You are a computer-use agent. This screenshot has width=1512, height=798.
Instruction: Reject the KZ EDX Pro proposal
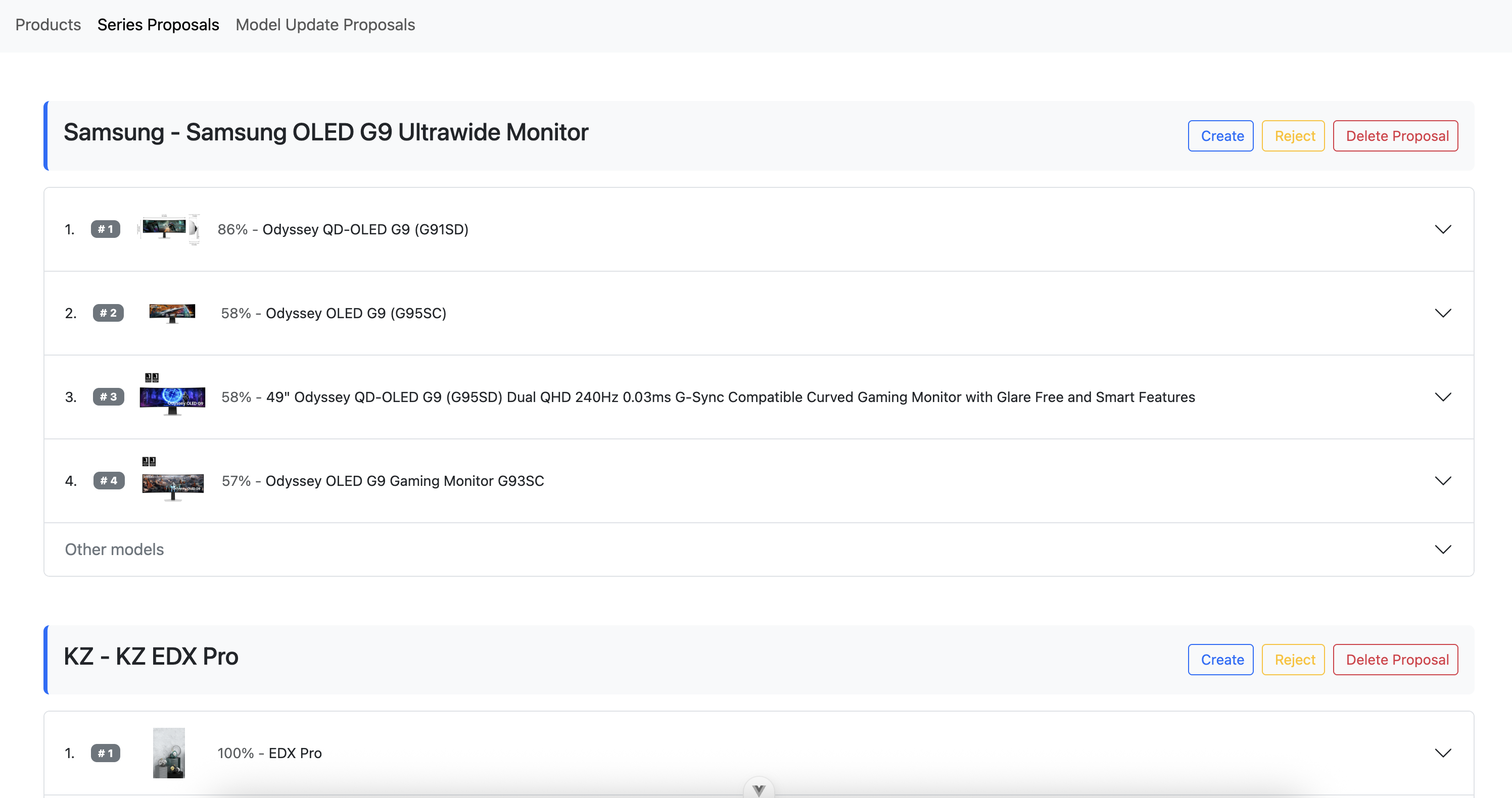pyautogui.click(x=1294, y=660)
